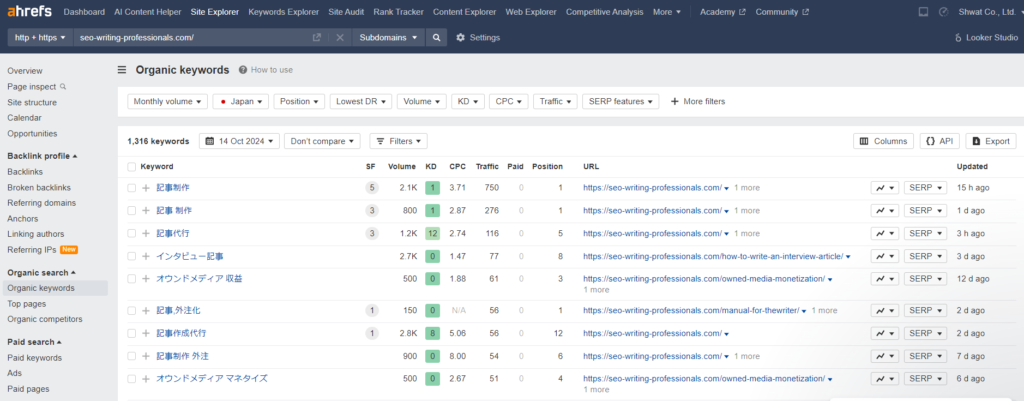Open Settings gear next to search

477,37
